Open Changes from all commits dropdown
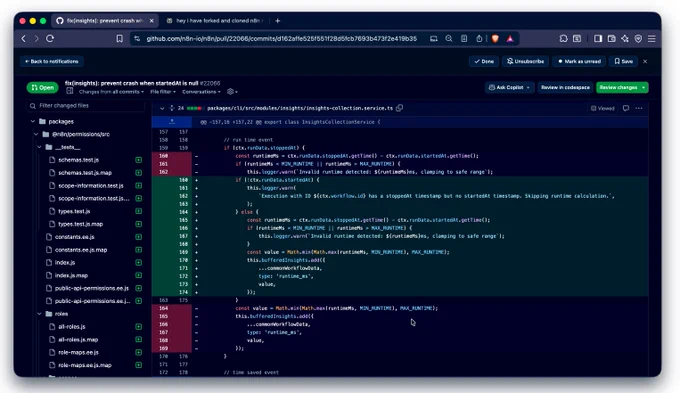The width and height of the screenshot is (680, 393). [111, 92]
